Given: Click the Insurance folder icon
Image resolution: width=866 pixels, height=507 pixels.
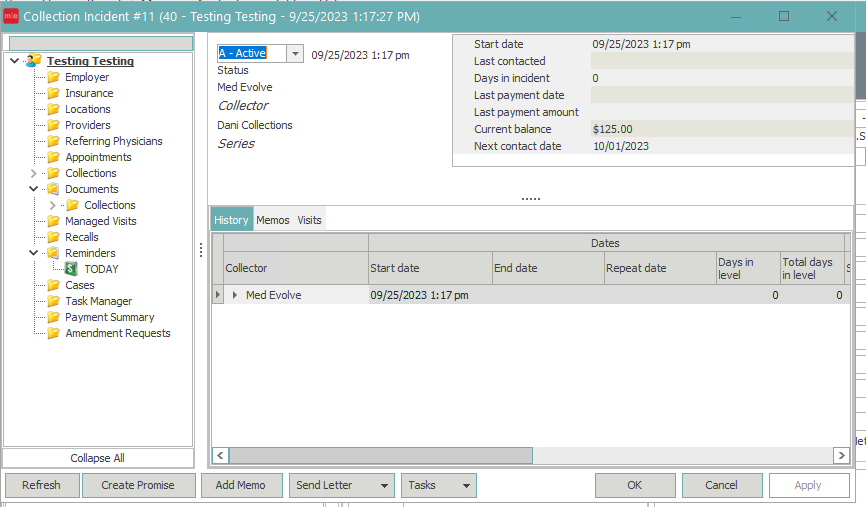Looking at the screenshot, I should click(53, 93).
